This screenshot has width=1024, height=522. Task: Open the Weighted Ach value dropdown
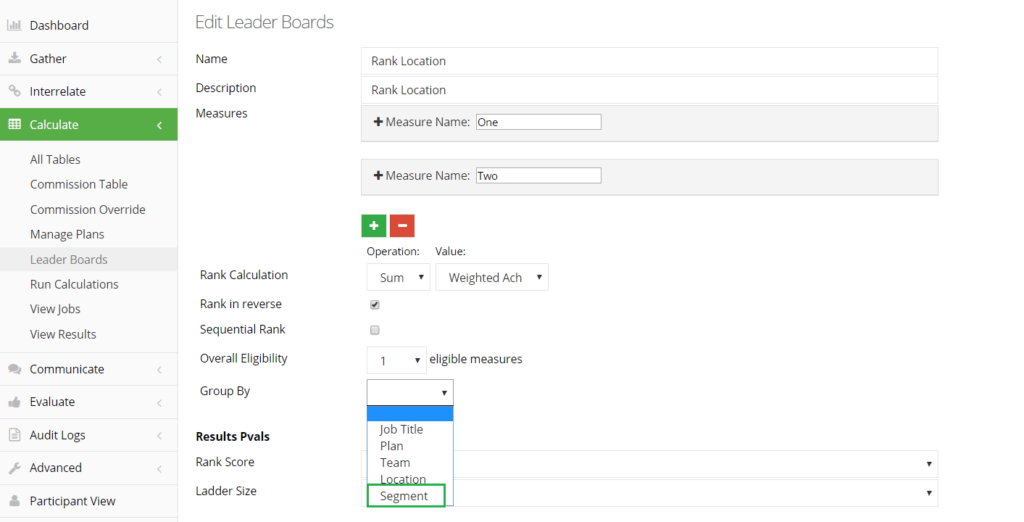click(492, 277)
